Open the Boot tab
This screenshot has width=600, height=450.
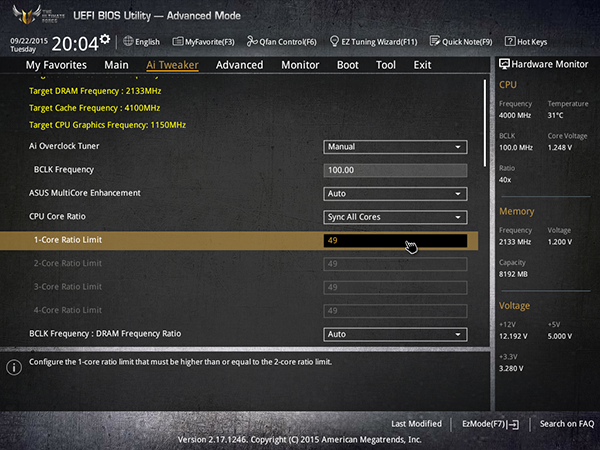(x=347, y=65)
